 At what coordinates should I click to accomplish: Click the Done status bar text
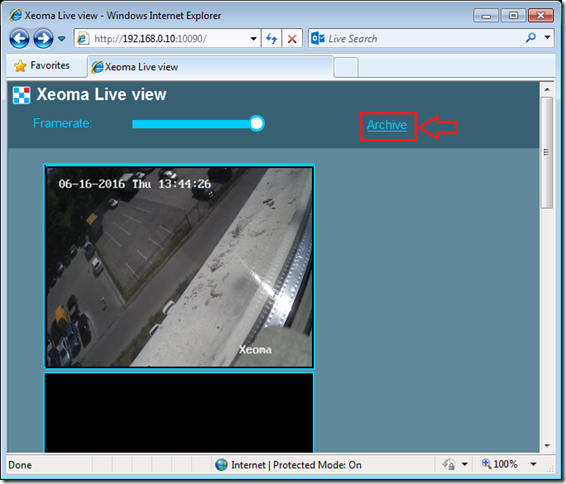20,465
